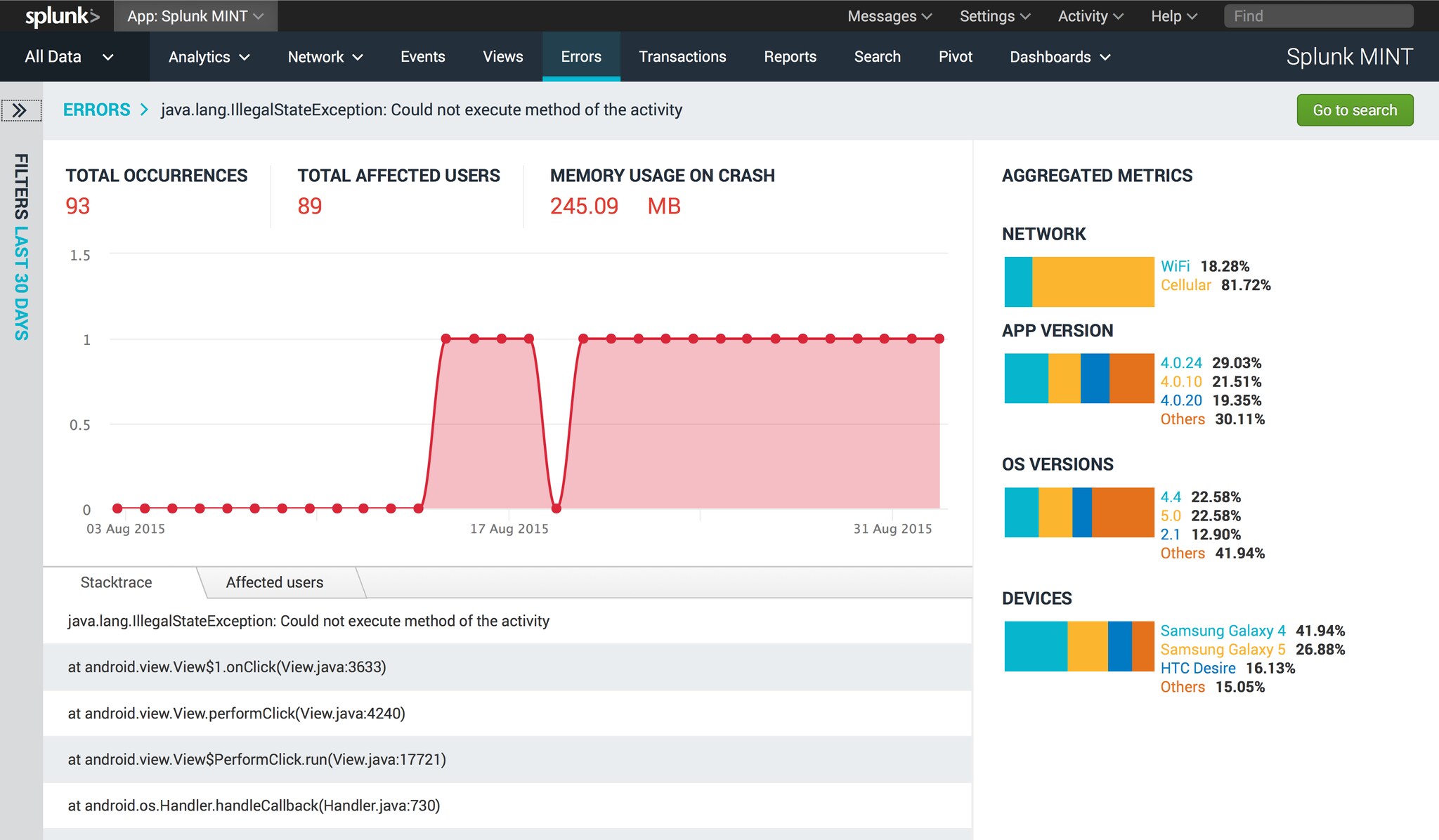Click the 4.0.20 app version label
The height and width of the screenshot is (840, 1439).
pyautogui.click(x=1181, y=400)
